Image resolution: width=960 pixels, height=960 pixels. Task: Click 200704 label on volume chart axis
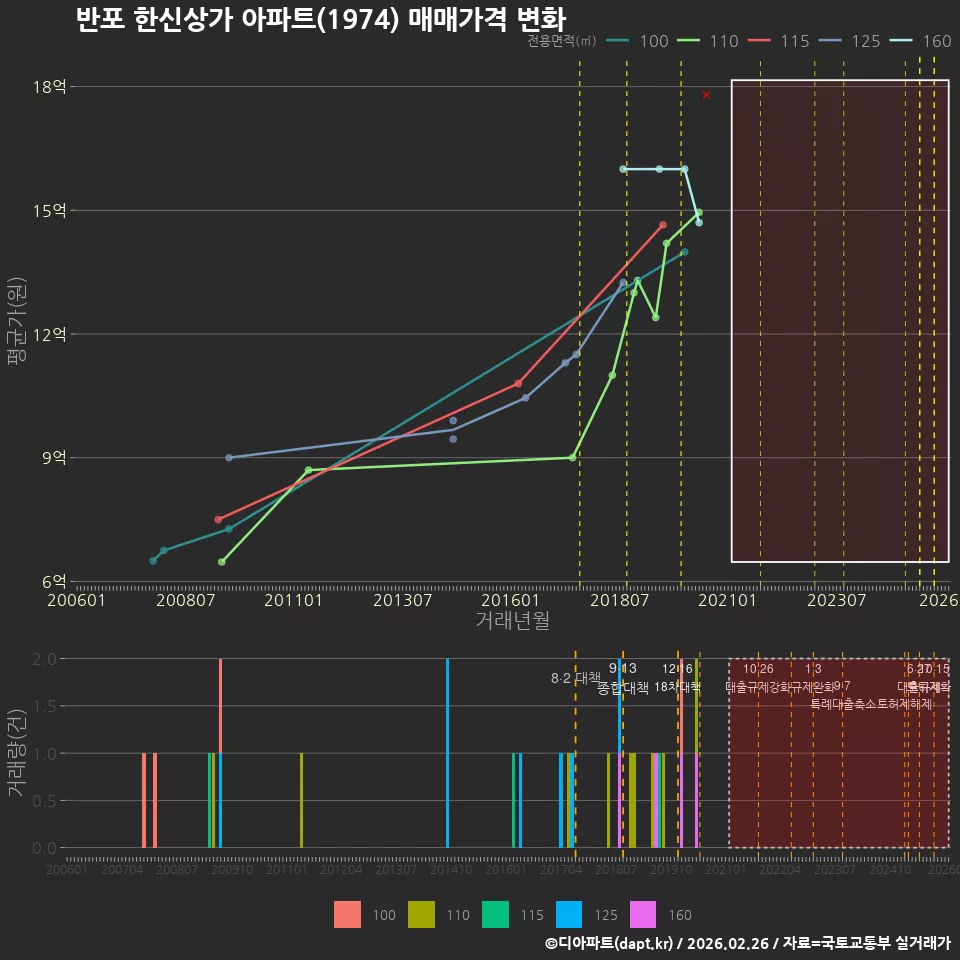(x=122, y=869)
